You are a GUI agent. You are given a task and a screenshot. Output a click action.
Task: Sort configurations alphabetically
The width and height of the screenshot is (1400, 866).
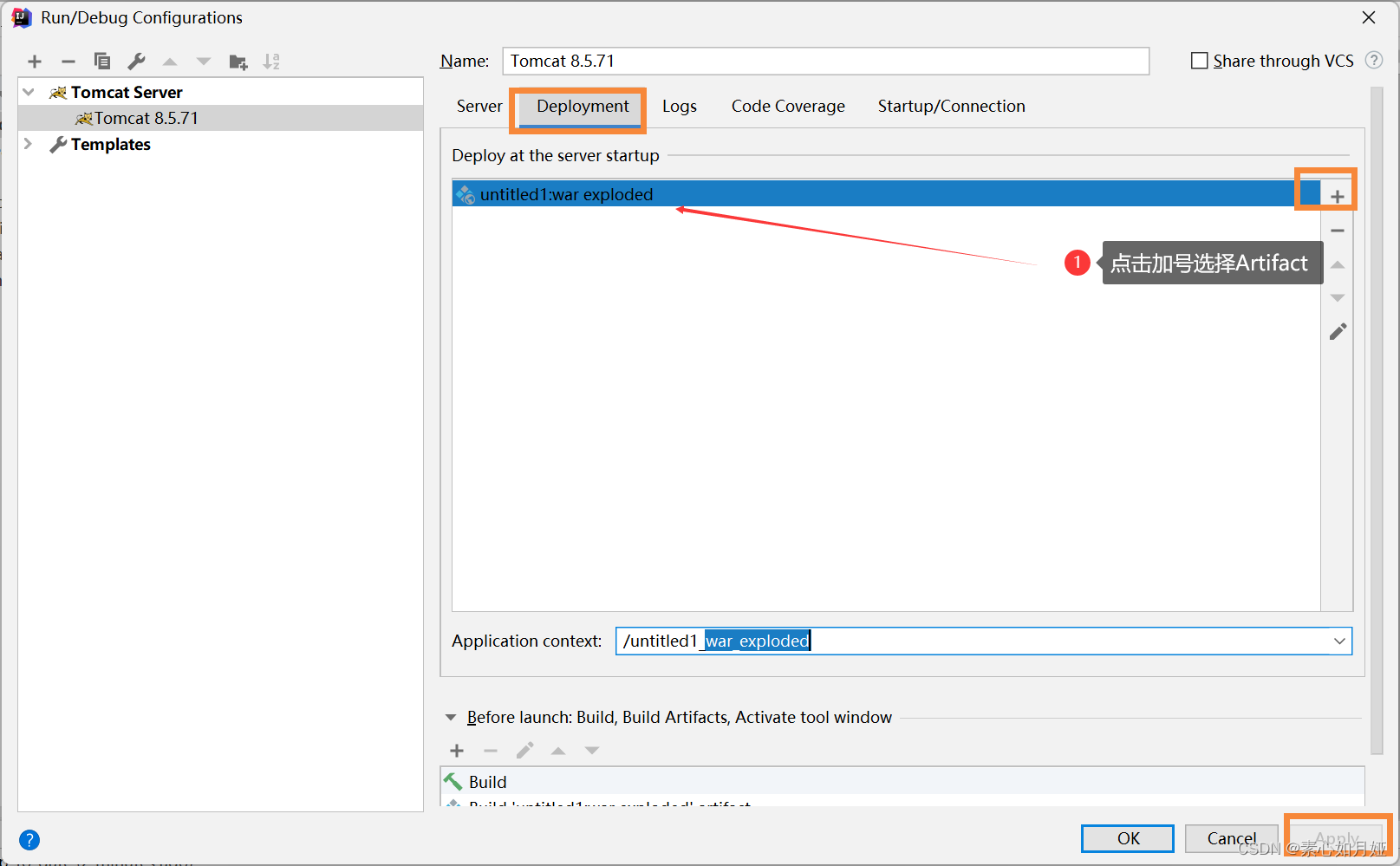coord(271,62)
